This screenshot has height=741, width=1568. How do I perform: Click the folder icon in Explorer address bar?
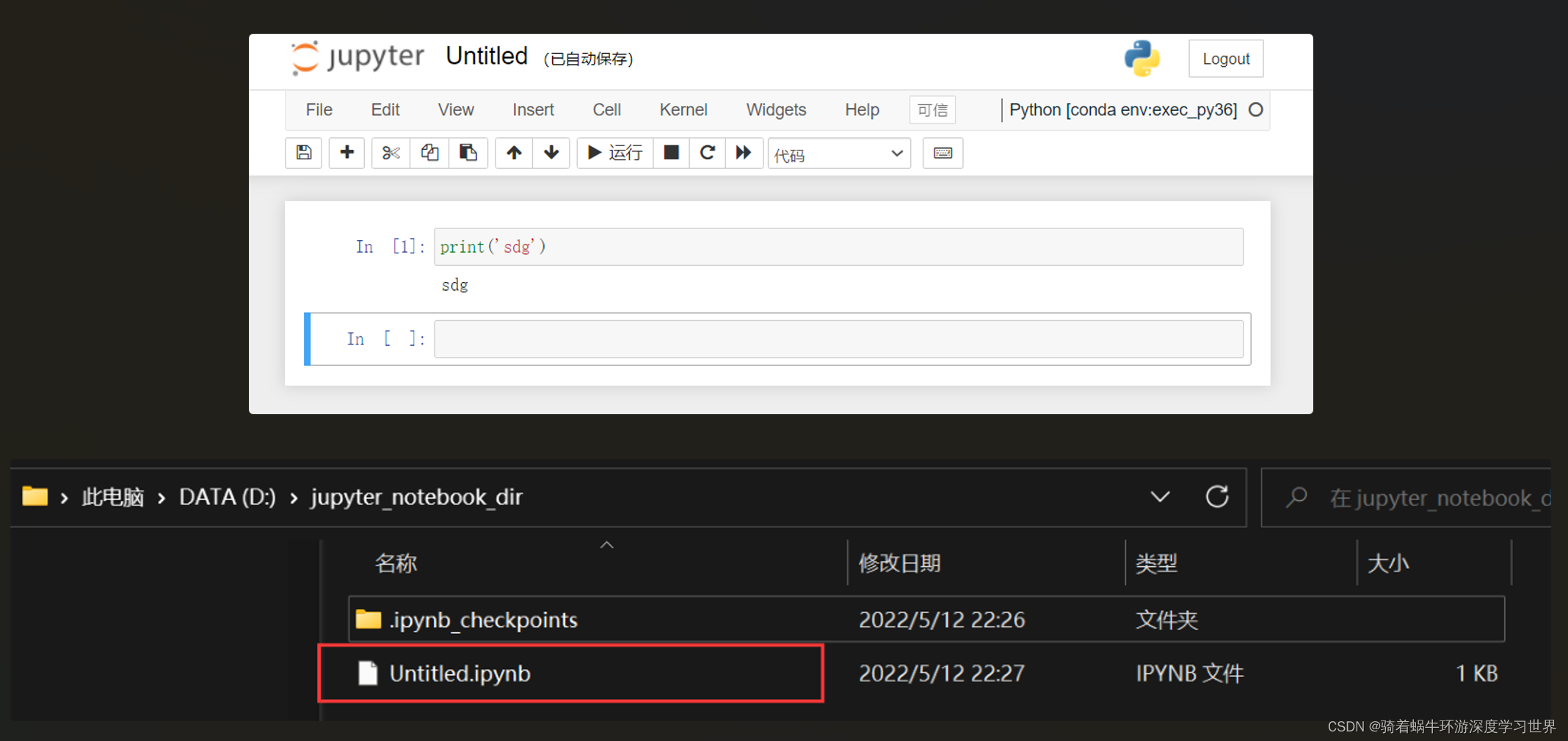[35, 496]
